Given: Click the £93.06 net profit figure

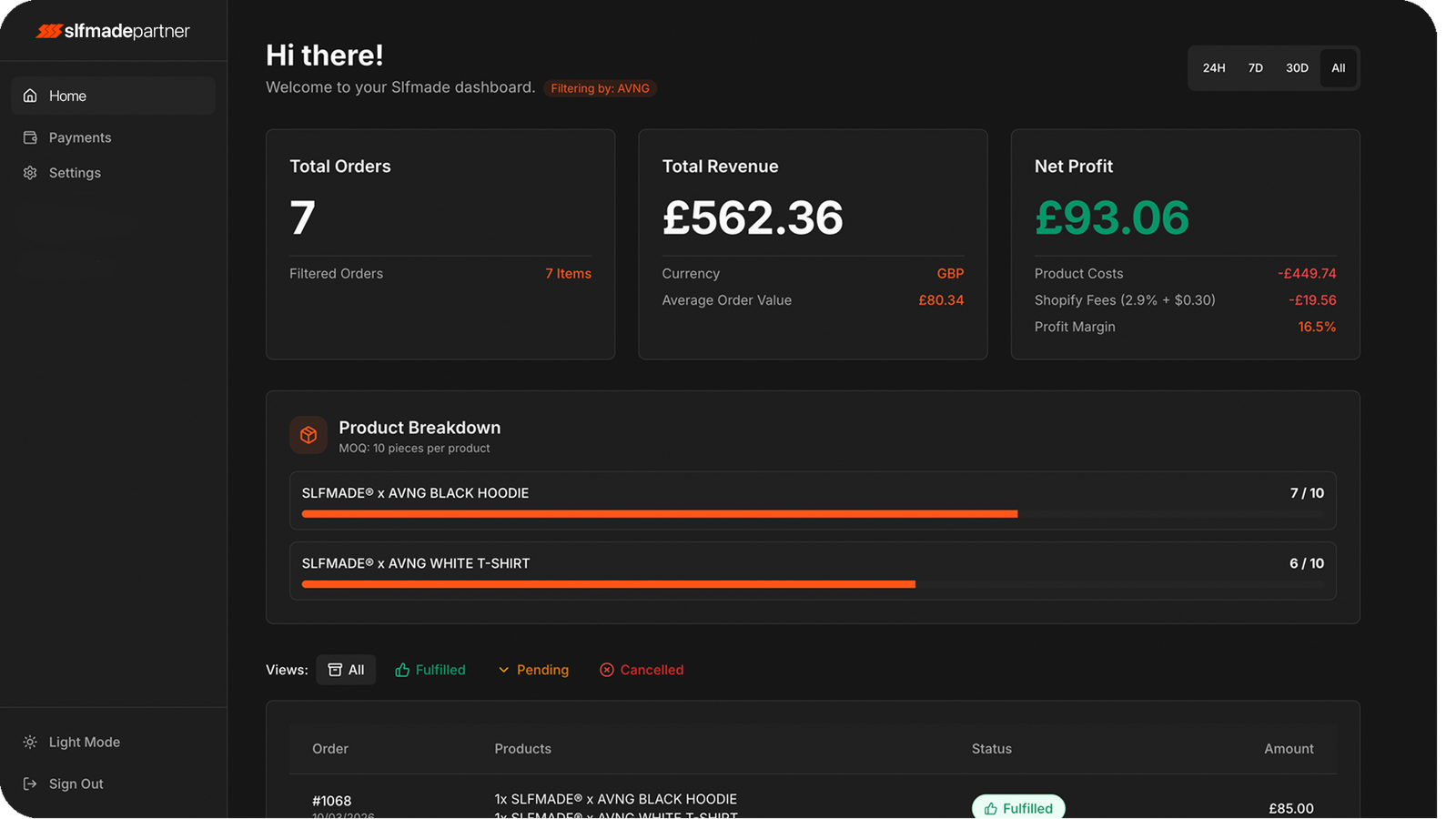Looking at the screenshot, I should point(1112,218).
